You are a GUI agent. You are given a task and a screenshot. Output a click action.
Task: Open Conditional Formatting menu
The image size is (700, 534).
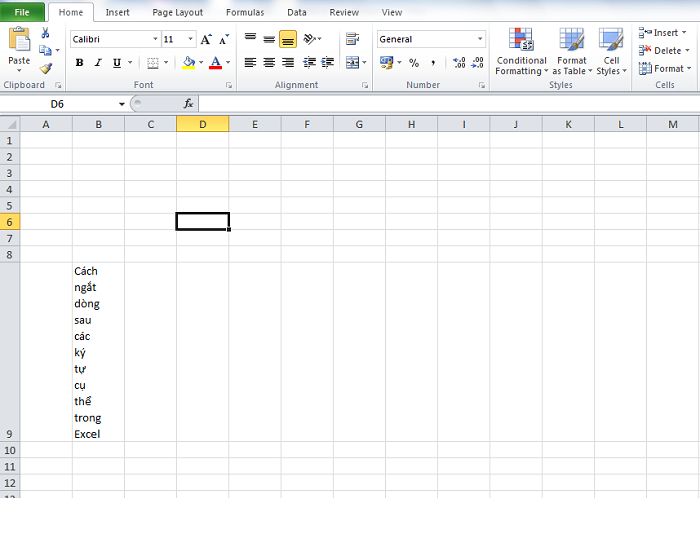[521, 51]
